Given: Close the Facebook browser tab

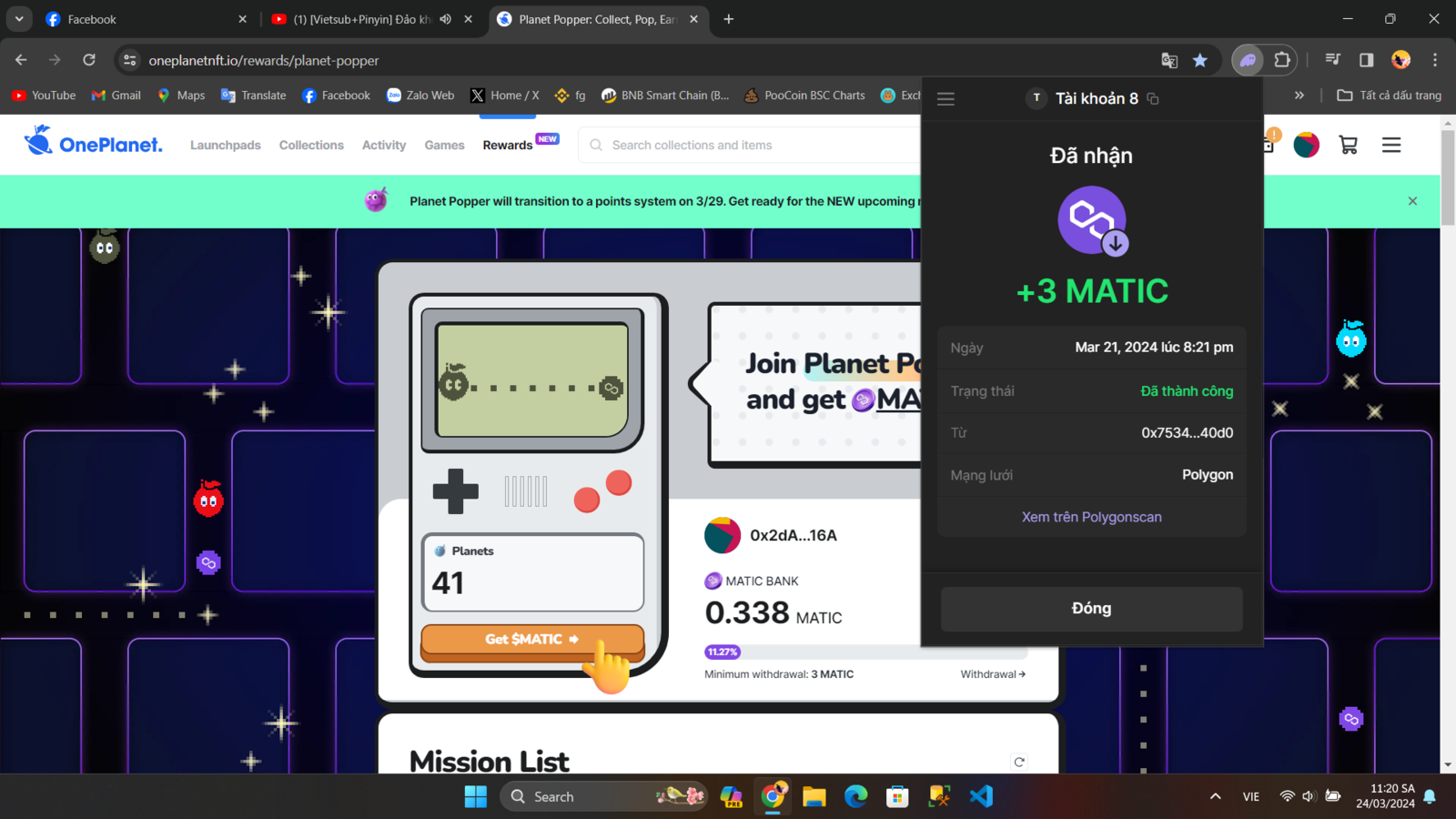Looking at the screenshot, I should (242, 19).
